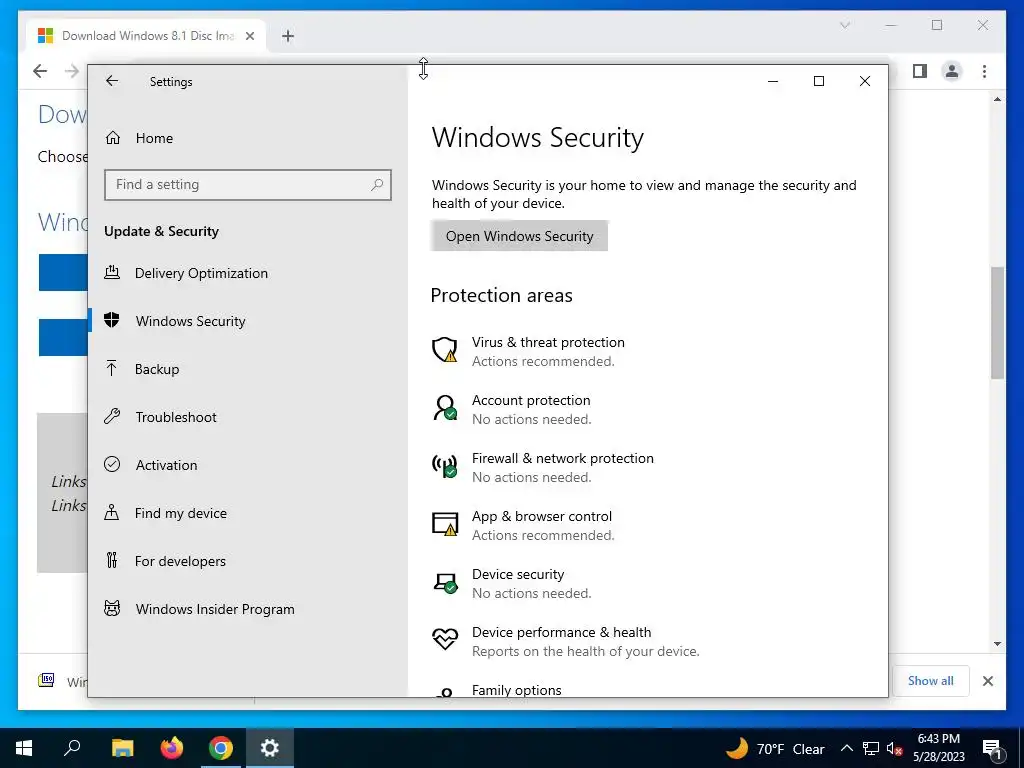Open the Windows Start menu
Image resolution: width=1024 pixels, height=768 pixels.
(24, 748)
